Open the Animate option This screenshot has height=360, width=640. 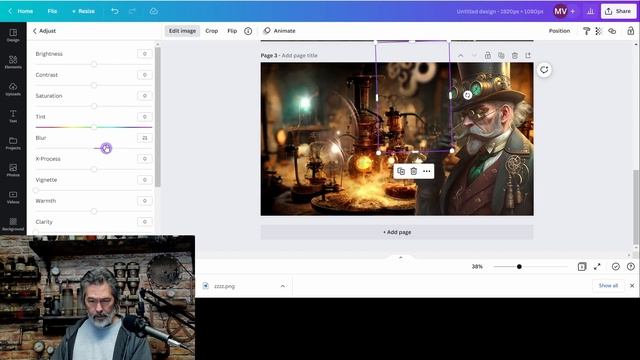280,31
